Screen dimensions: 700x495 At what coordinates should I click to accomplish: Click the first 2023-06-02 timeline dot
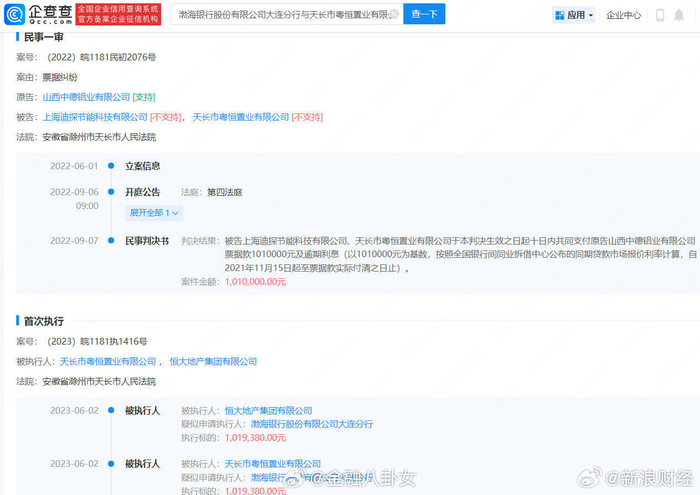point(111,410)
